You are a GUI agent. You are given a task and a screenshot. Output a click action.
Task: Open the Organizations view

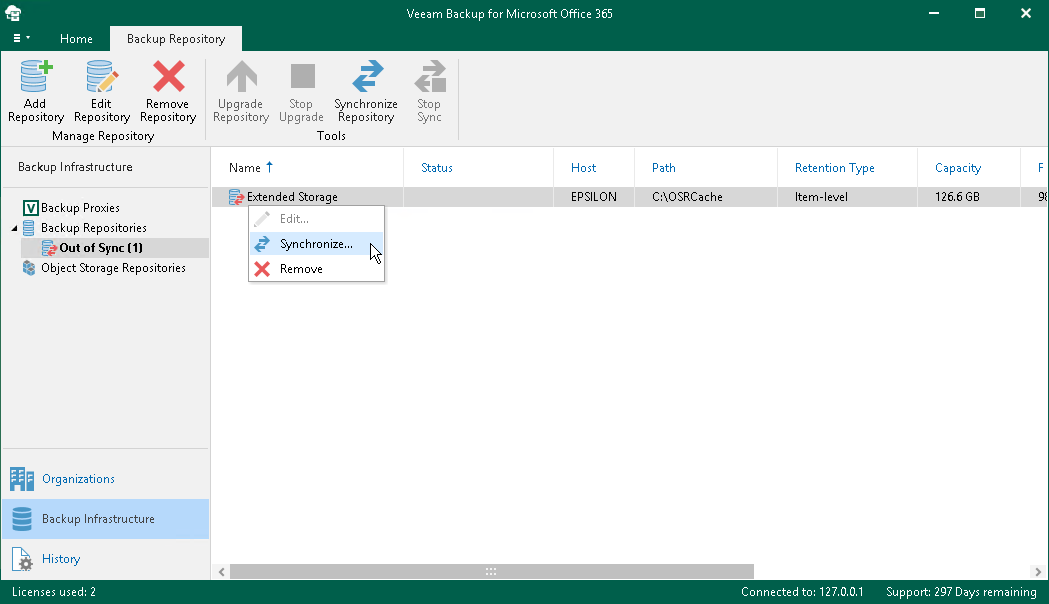click(x=78, y=479)
